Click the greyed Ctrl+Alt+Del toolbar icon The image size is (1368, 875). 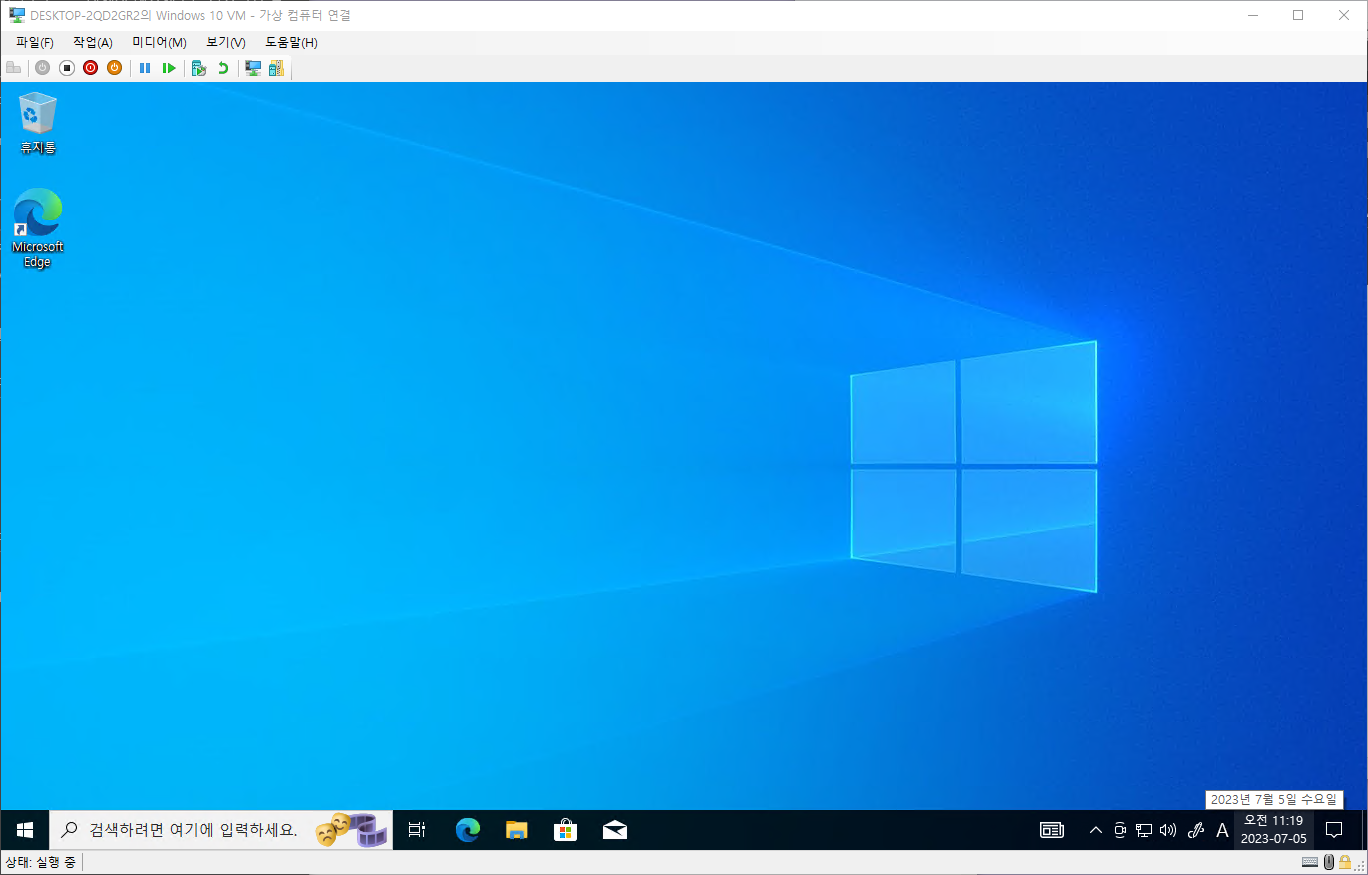13,68
